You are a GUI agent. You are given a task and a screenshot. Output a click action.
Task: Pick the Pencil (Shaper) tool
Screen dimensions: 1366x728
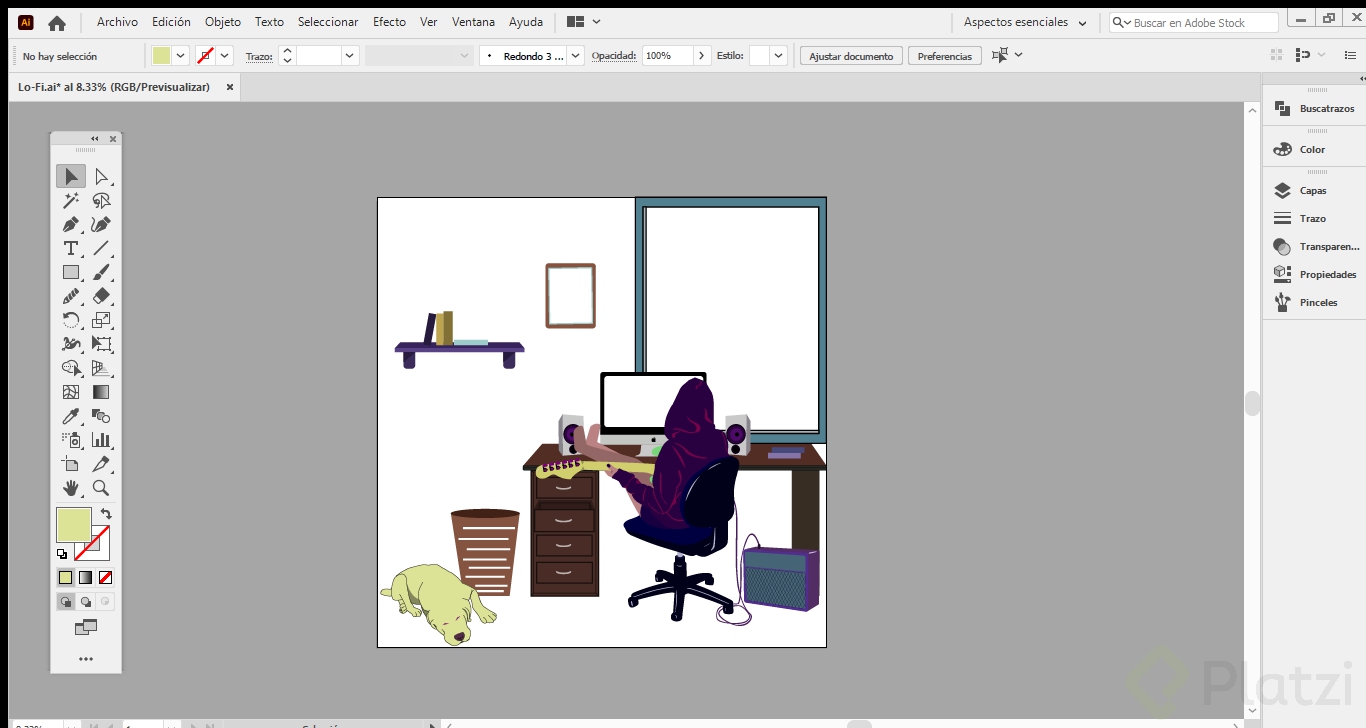(x=71, y=297)
